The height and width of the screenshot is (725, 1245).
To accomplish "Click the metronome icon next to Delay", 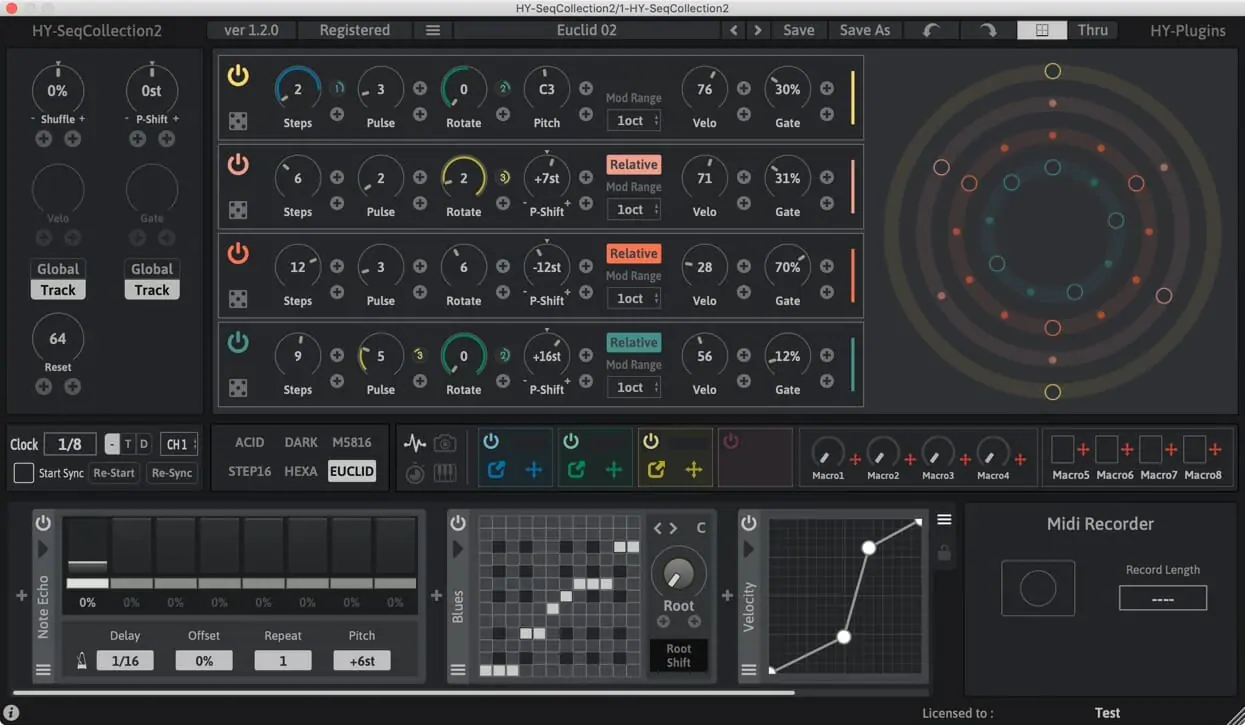I will pyautogui.click(x=80, y=661).
